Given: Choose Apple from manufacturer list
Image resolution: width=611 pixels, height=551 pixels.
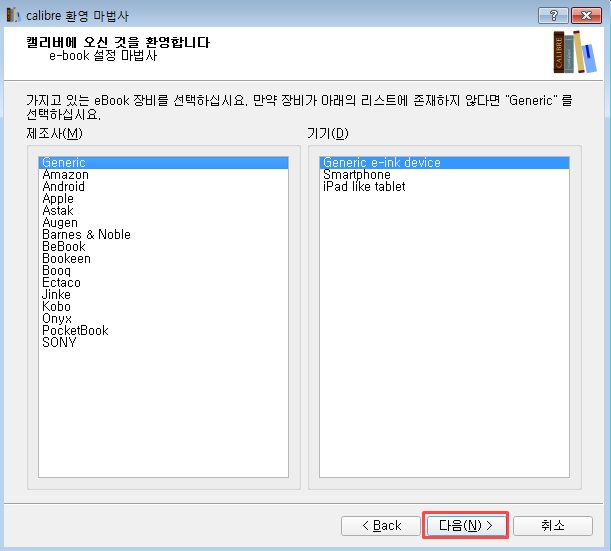Looking at the screenshot, I should [x=163, y=199].
